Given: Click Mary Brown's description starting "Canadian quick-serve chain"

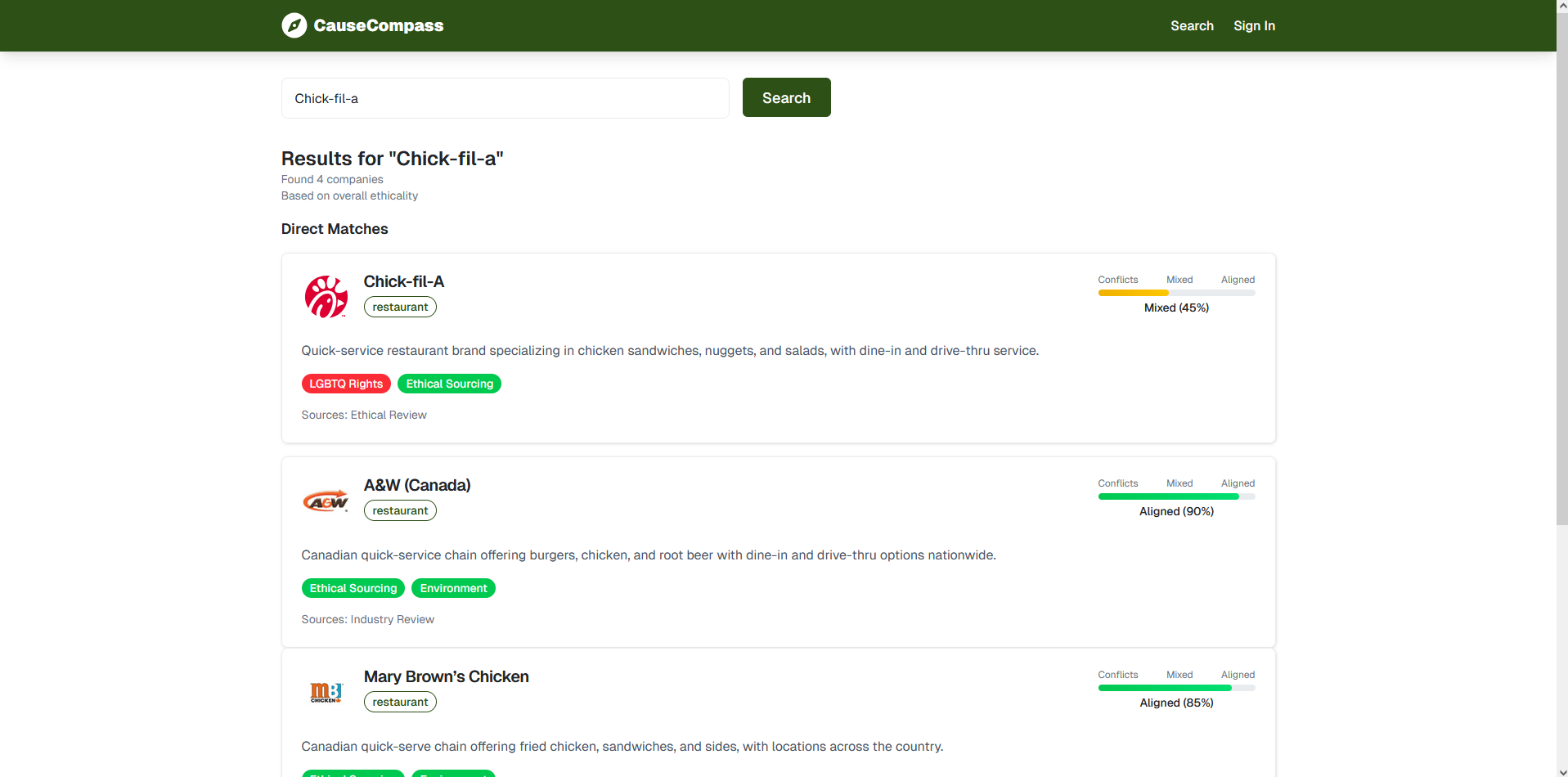Looking at the screenshot, I should point(622,747).
